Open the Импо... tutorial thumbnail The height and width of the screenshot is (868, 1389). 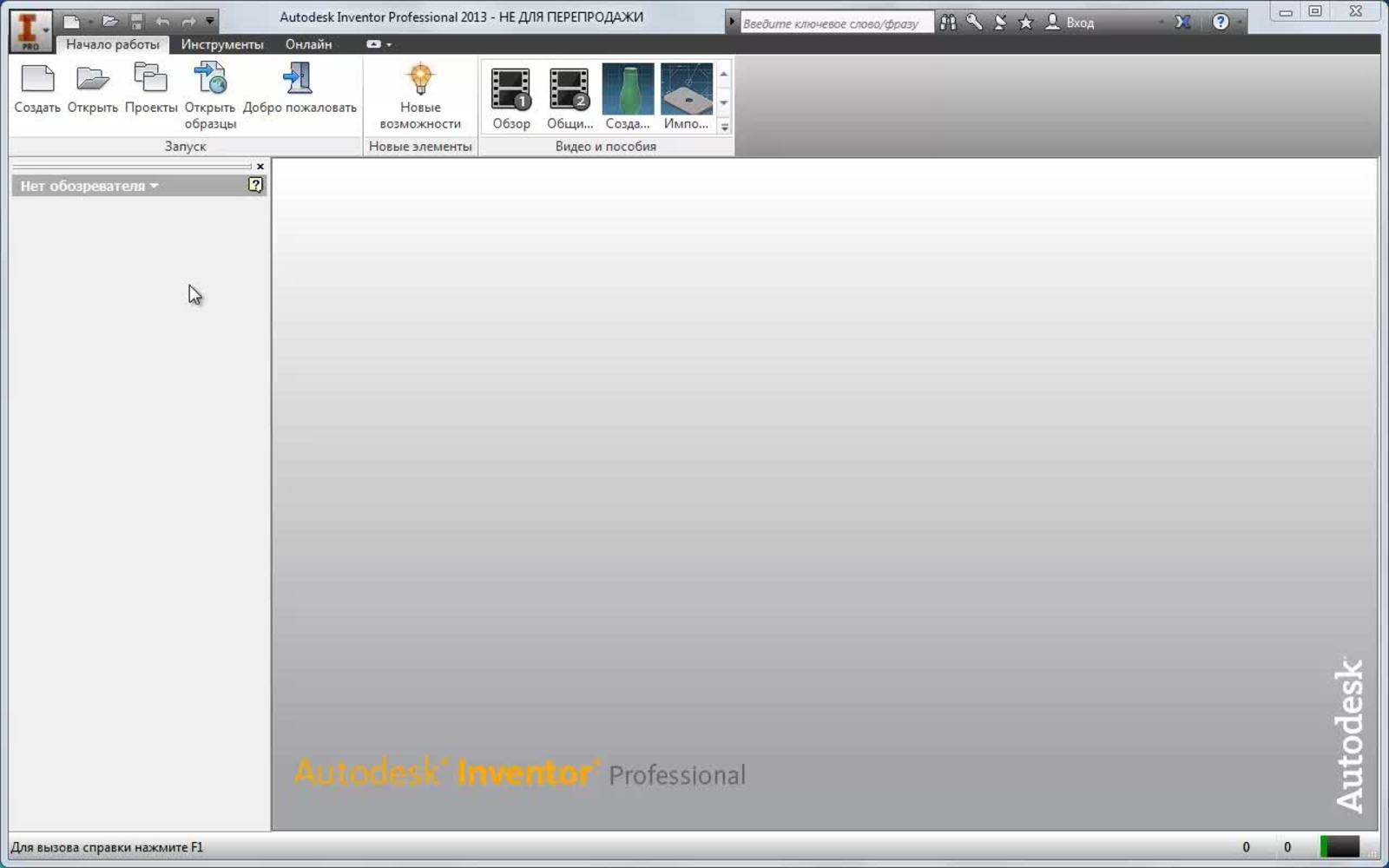coord(687,97)
